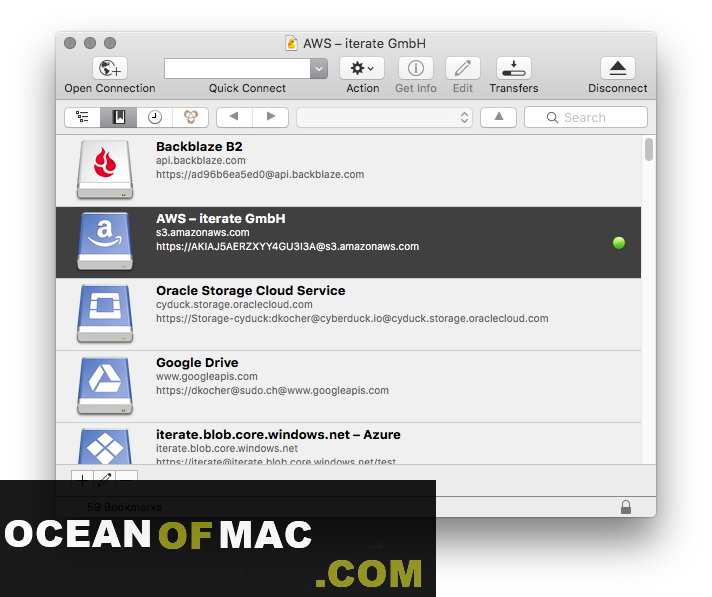Show the History clock view
Image resolution: width=712 pixels, height=597 pixels.
click(155, 117)
